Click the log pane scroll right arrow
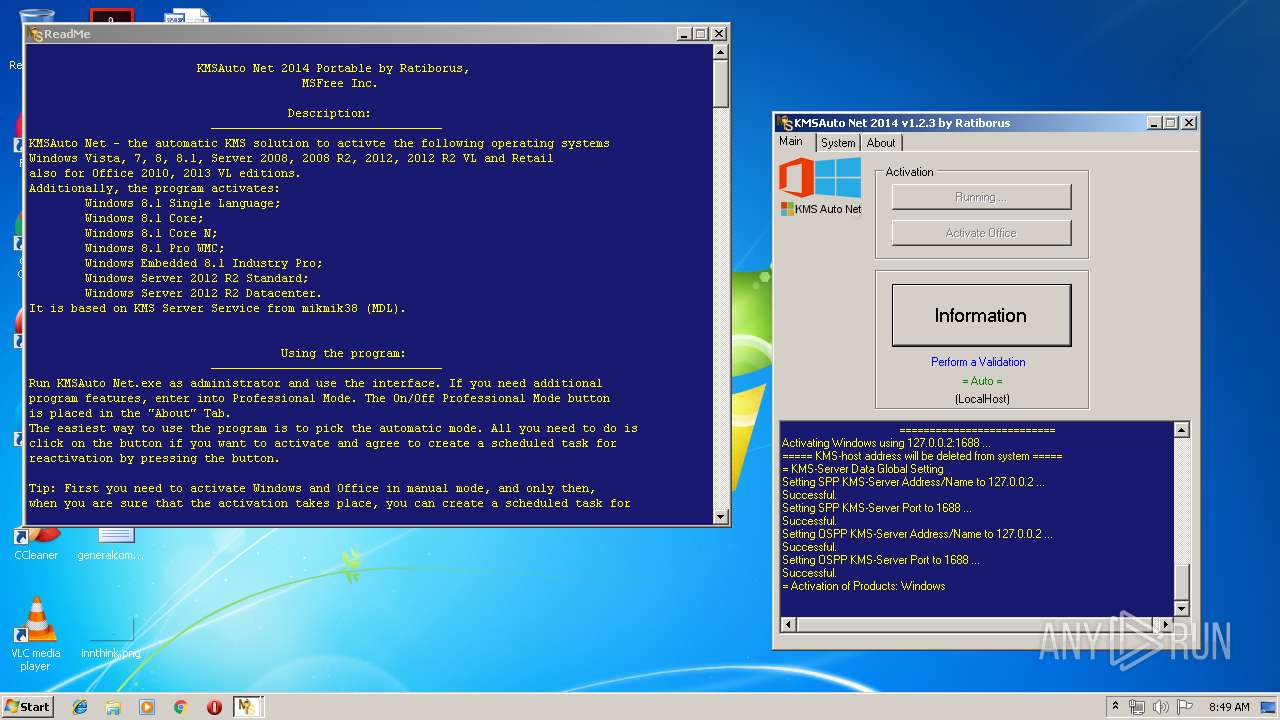Viewport: 1280px width, 720px height. (1165, 625)
